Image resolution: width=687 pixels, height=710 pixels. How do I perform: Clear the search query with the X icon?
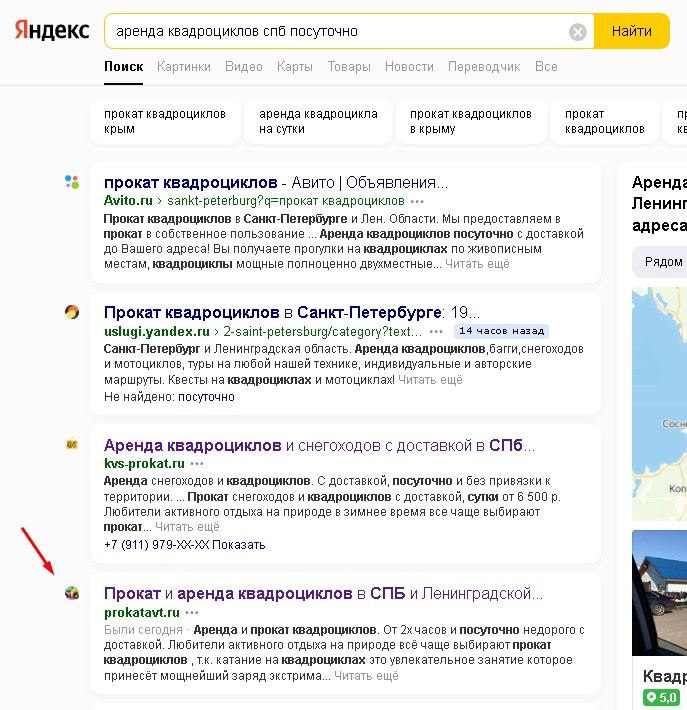[577, 32]
